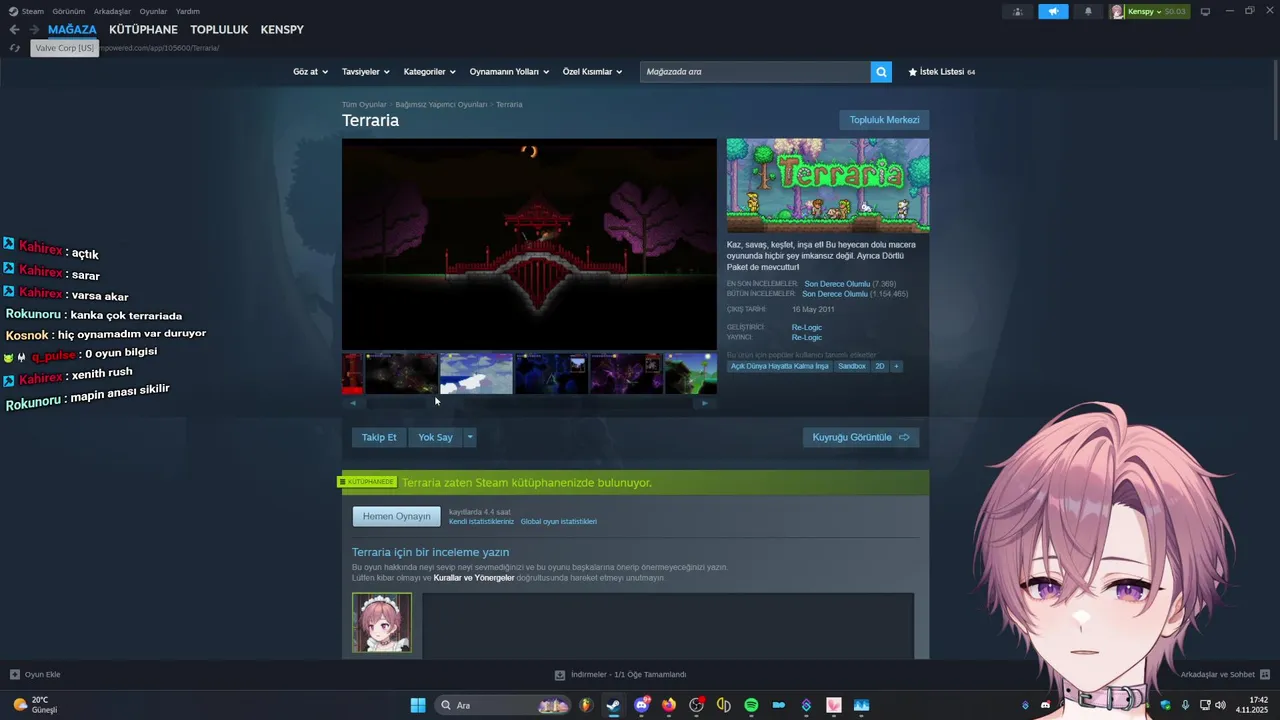Open Discord from the taskbar
This screenshot has width=1280, height=720.
641,705
